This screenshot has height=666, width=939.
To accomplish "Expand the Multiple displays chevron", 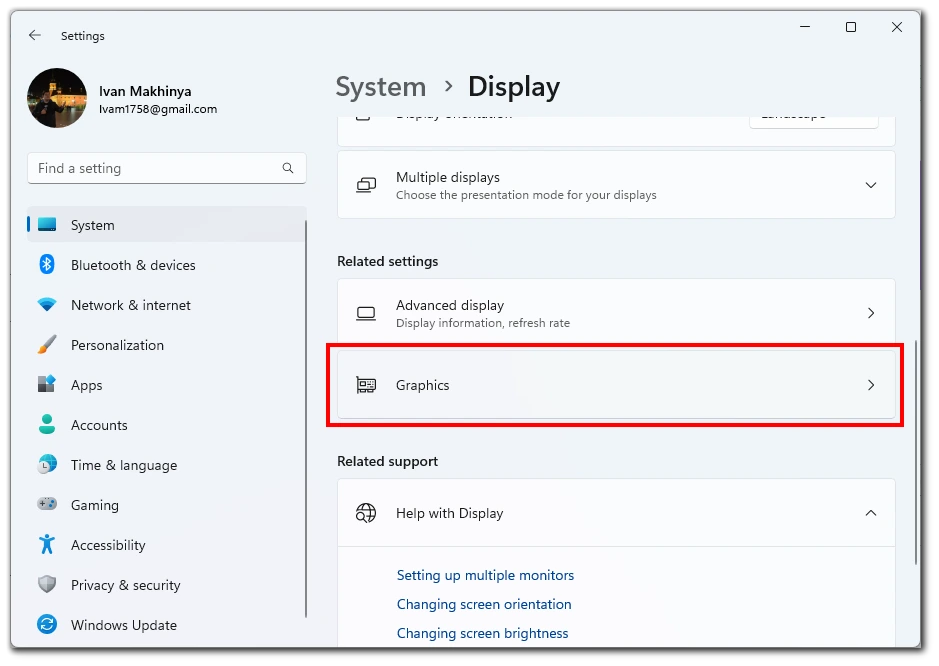I will [871, 185].
